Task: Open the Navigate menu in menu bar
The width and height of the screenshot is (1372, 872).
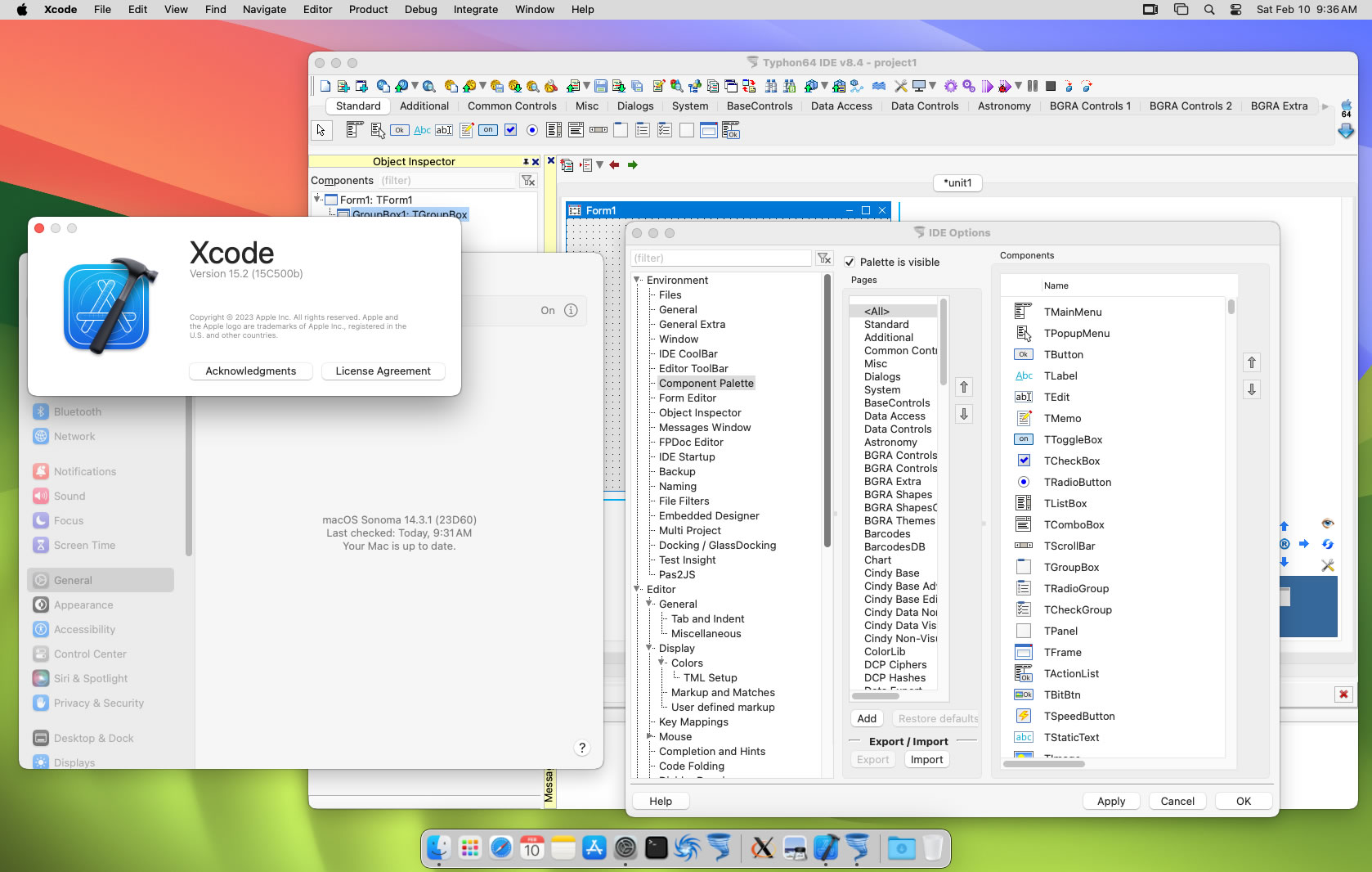Action: [x=264, y=10]
